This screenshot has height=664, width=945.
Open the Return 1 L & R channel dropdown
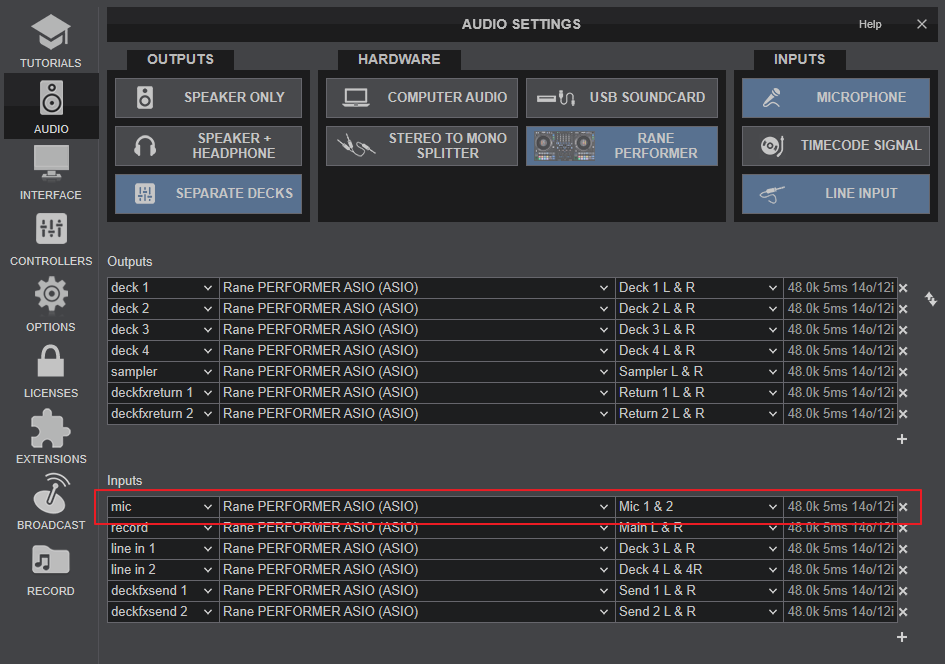tap(699, 393)
